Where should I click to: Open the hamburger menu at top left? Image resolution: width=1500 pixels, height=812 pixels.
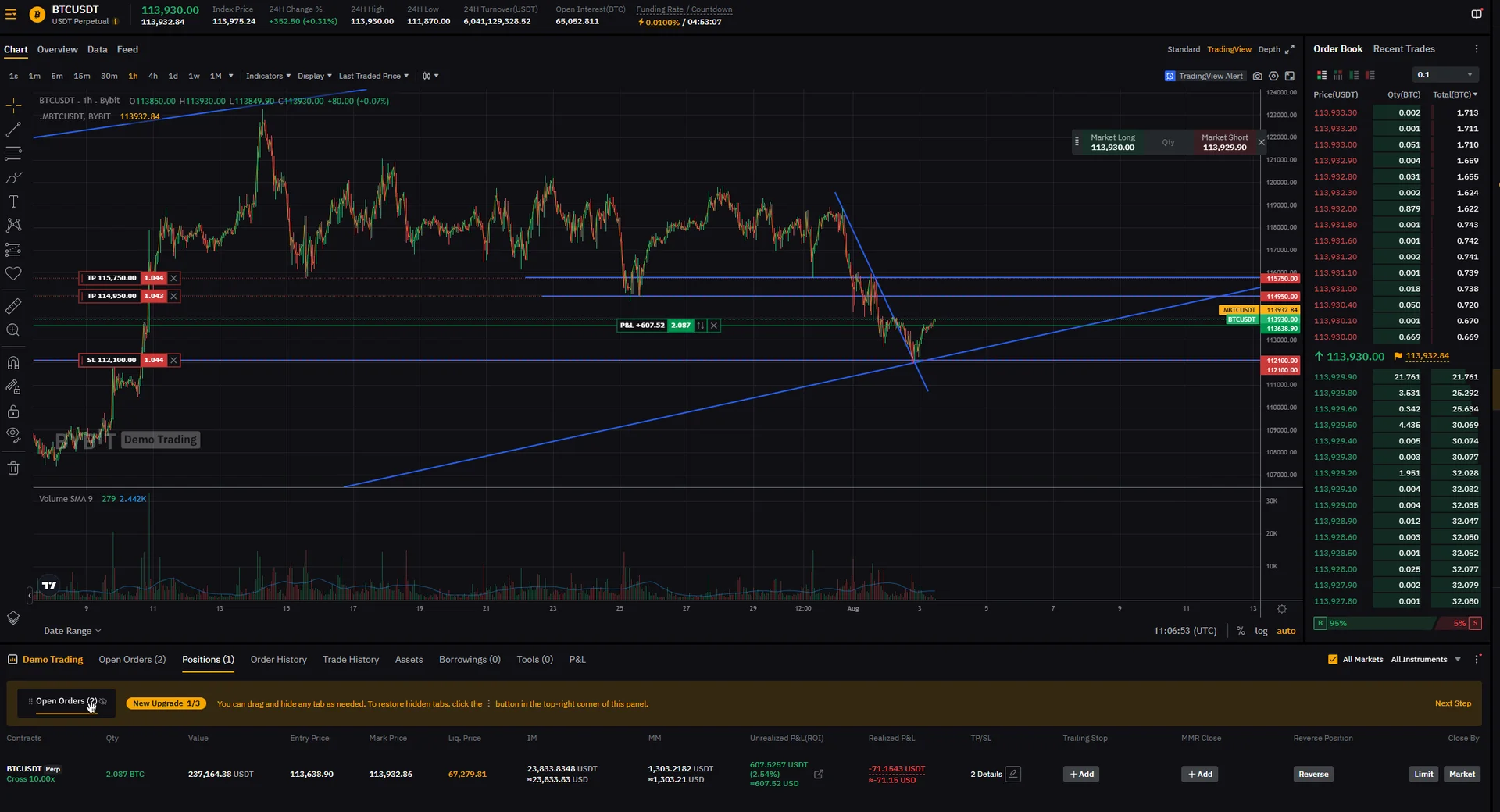[x=11, y=14]
